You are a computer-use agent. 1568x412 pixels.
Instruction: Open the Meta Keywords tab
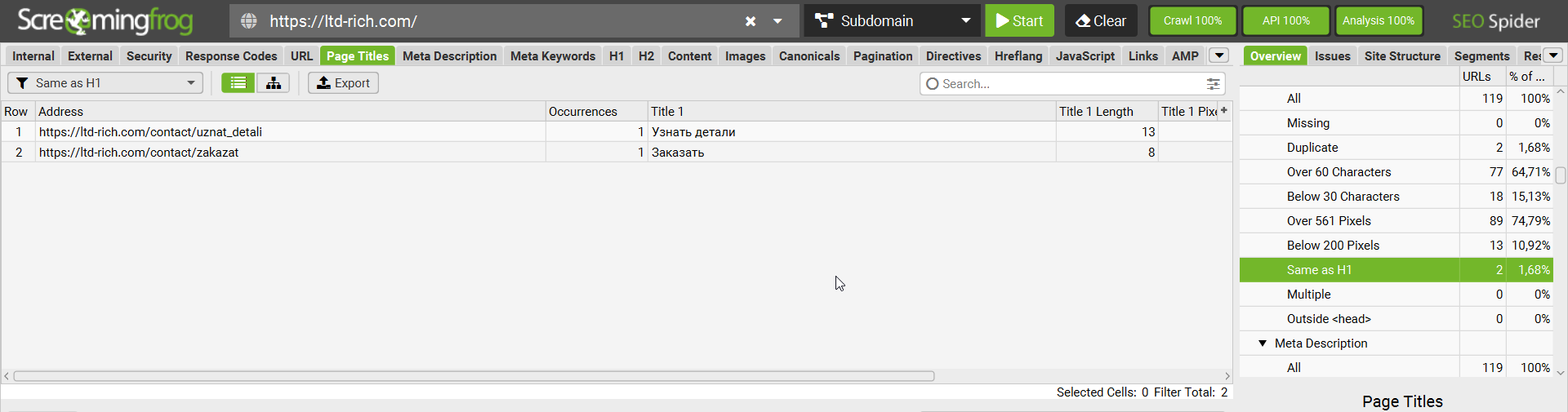[553, 55]
